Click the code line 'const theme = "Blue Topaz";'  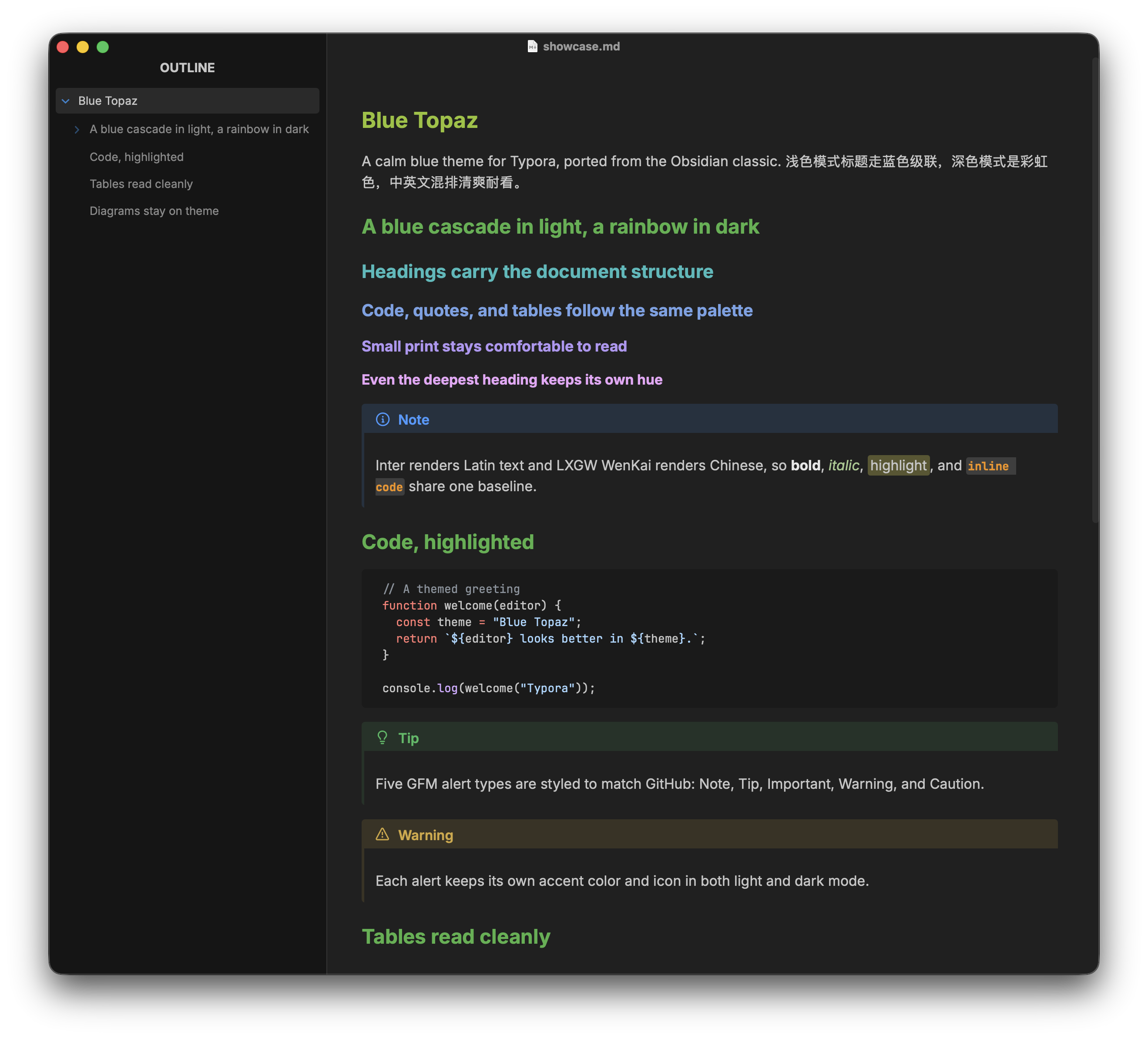point(489,622)
